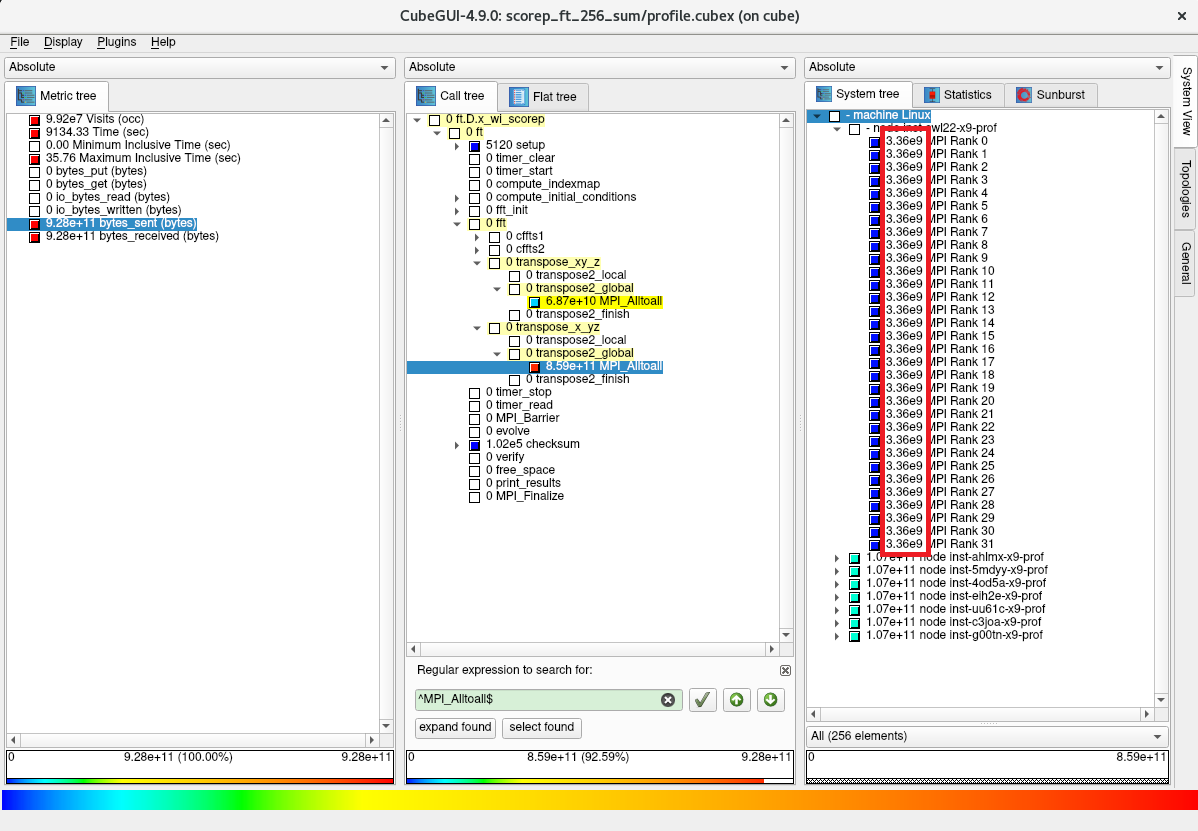
Task: Open the Absolute dropdown above Metric tree
Action: 200,67
